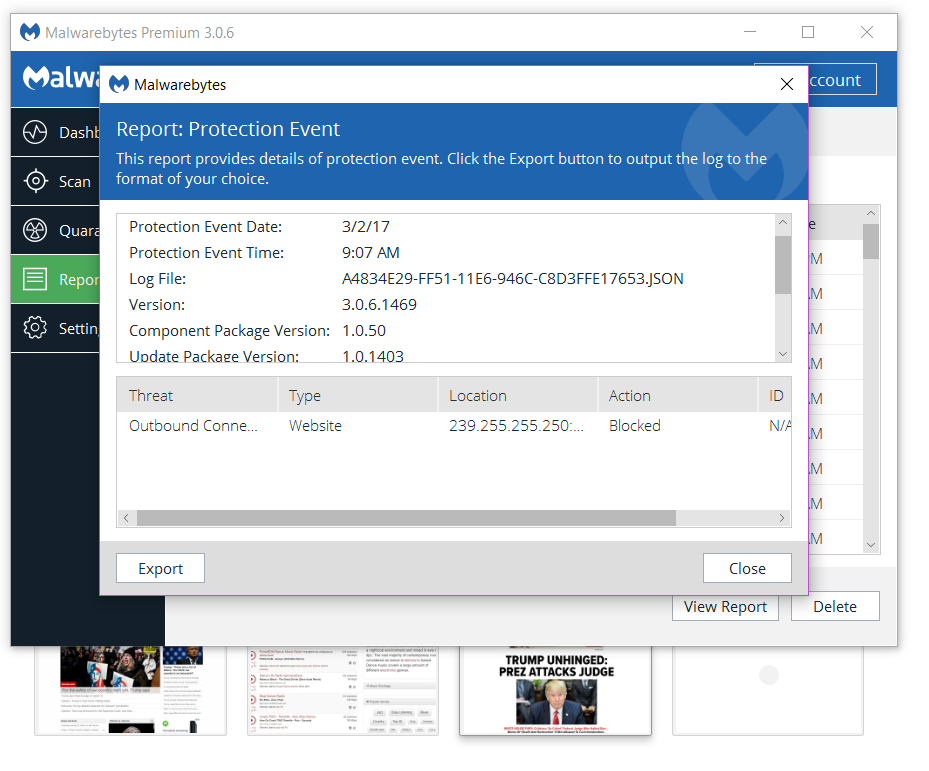
Task: Click reports list scroll down arrow in main window
Action: coord(870,545)
